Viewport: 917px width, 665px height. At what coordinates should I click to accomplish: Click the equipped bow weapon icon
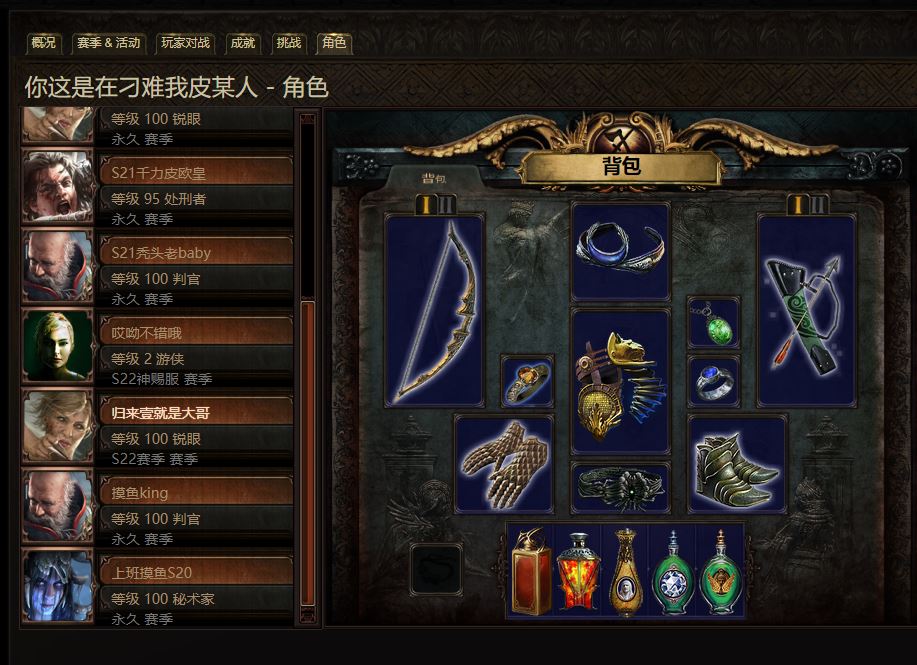434,310
